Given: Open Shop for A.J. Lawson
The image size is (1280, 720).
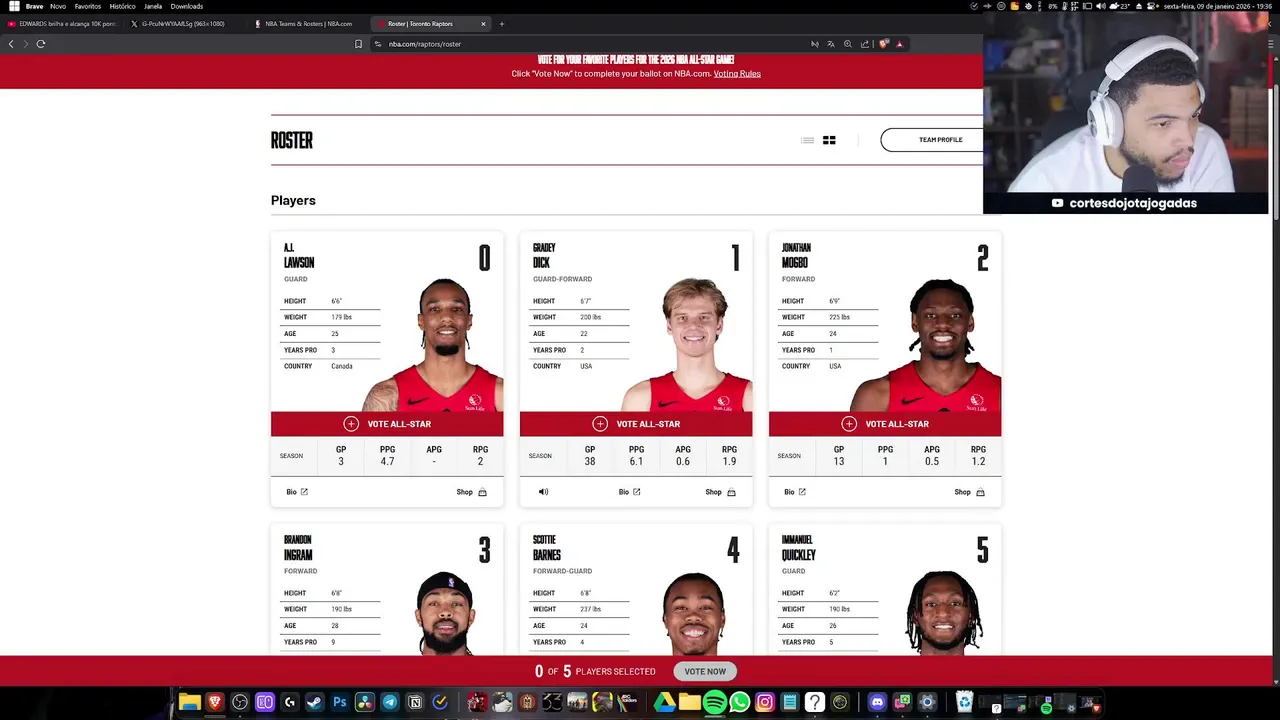Looking at the screenshot, I should click(x=471, y=492).
